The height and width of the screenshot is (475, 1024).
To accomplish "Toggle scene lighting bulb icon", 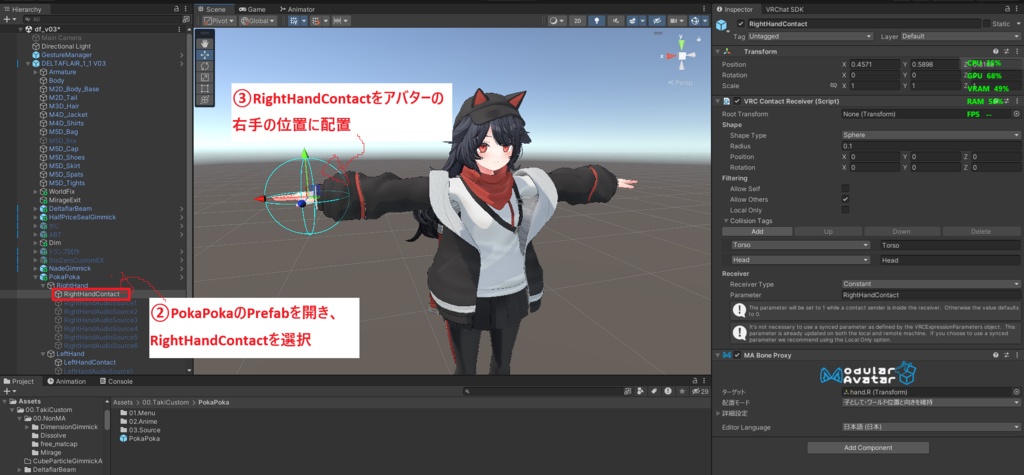I will pyautogui.click(x=596, y=21).
